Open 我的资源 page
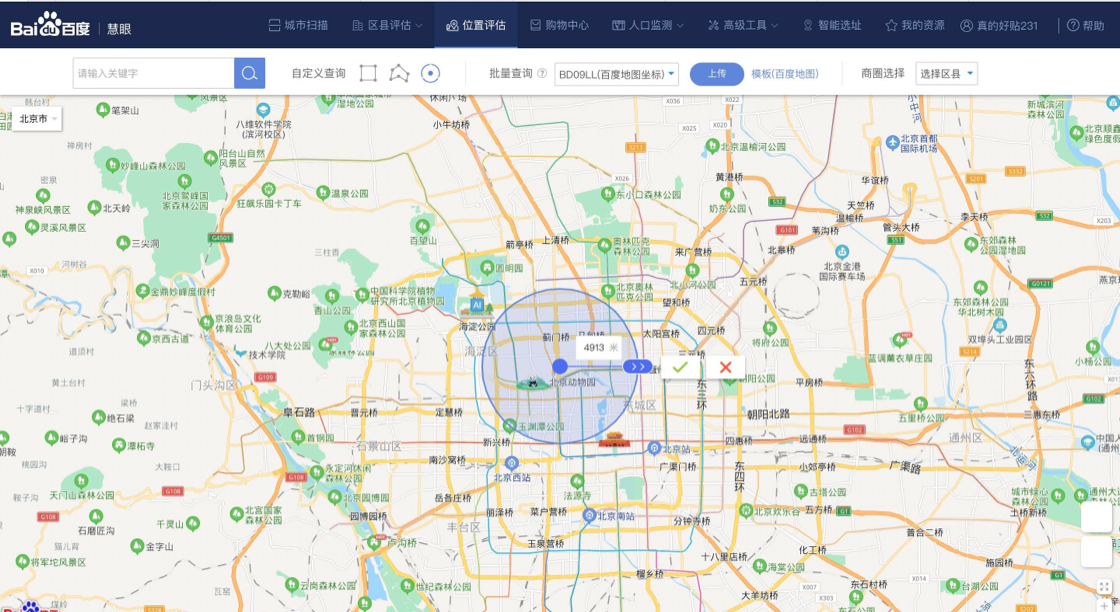The image size is (1120, 612). (914, 25)
